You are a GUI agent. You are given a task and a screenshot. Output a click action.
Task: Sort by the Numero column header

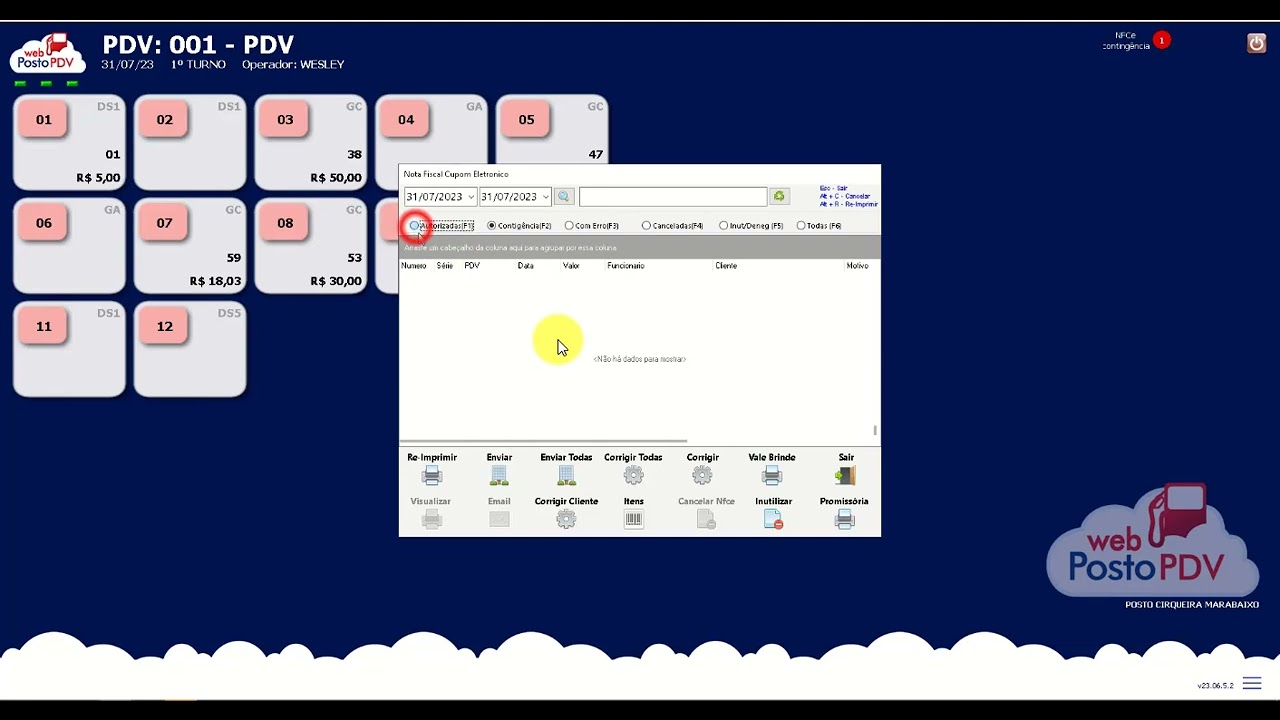click(414, 266)
